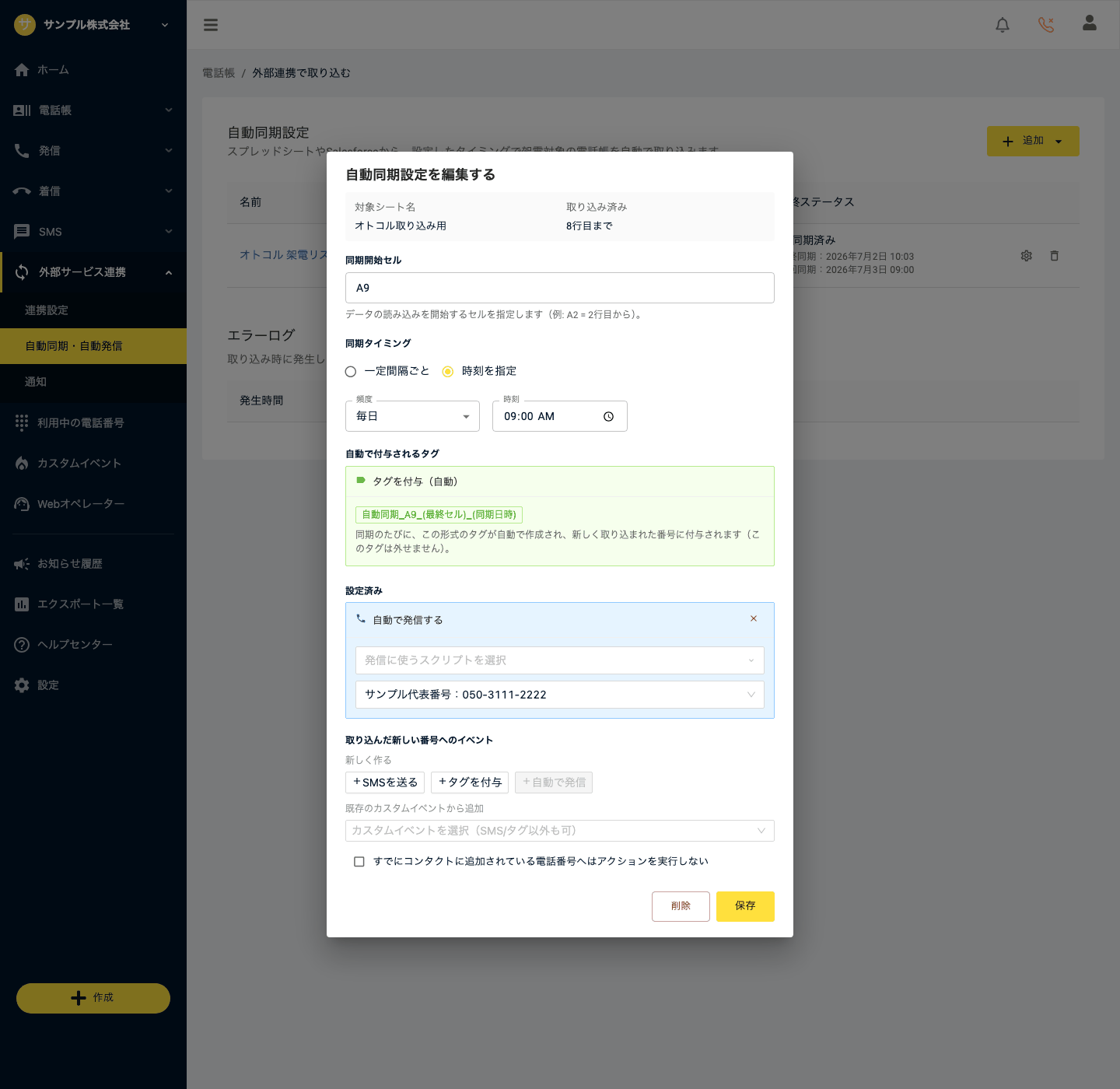Click the 保存 save button
This screenshot has height=1089, width=1120.
pos(745,906)
